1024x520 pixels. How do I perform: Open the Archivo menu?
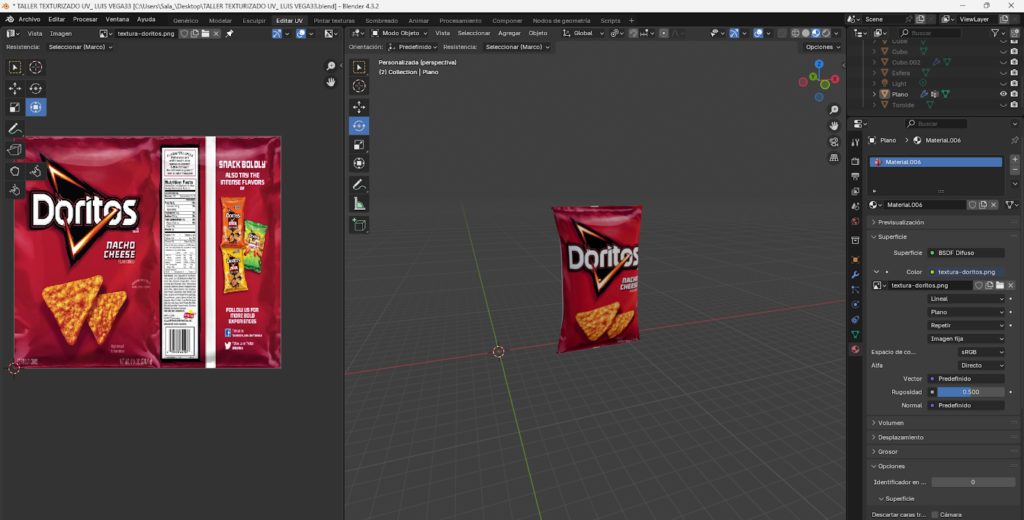29,20
